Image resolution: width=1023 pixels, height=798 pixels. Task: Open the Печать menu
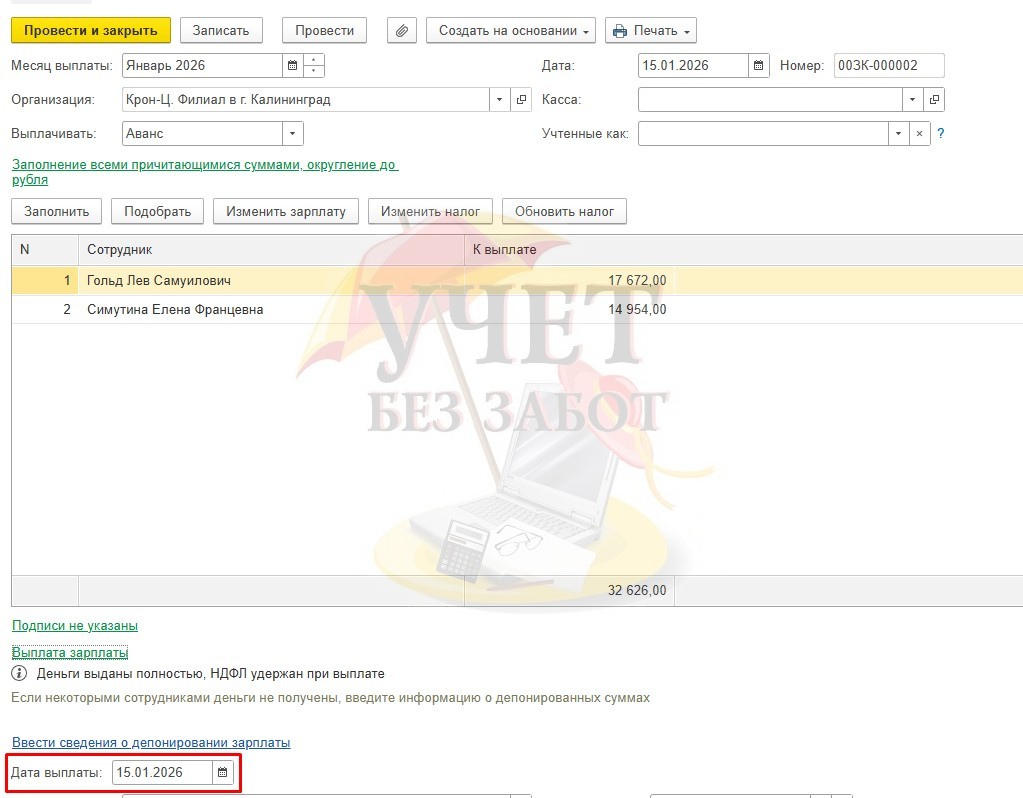tap(651, 31)
